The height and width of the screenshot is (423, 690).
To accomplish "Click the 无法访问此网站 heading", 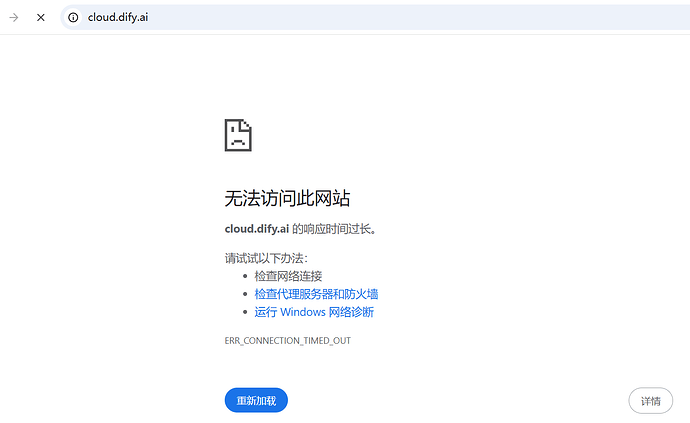I will 287,198.
